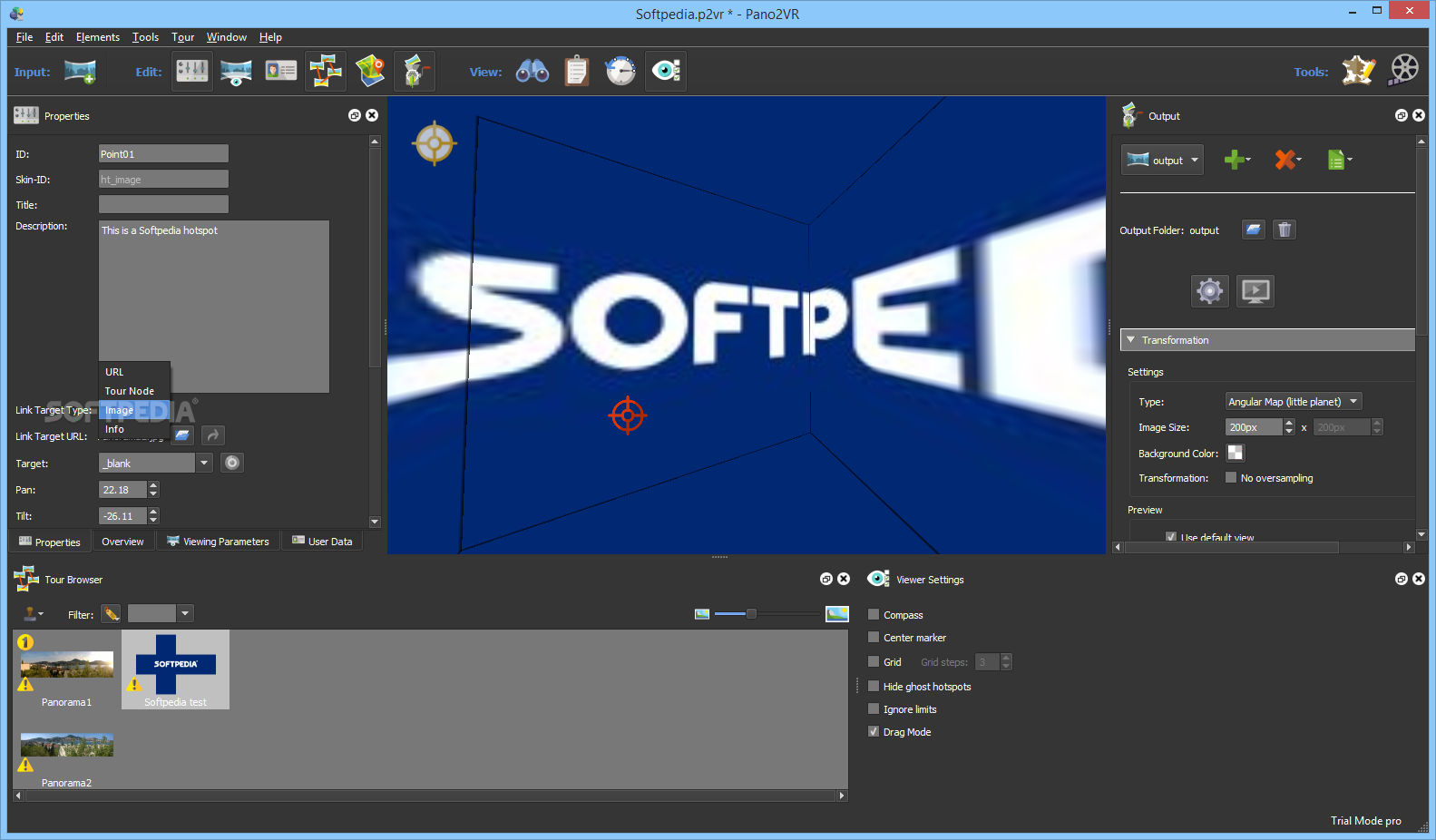Undock the Output panel
This screenshot has width=1436, height=840.
pyautogui.click(x=1402, y=115)
